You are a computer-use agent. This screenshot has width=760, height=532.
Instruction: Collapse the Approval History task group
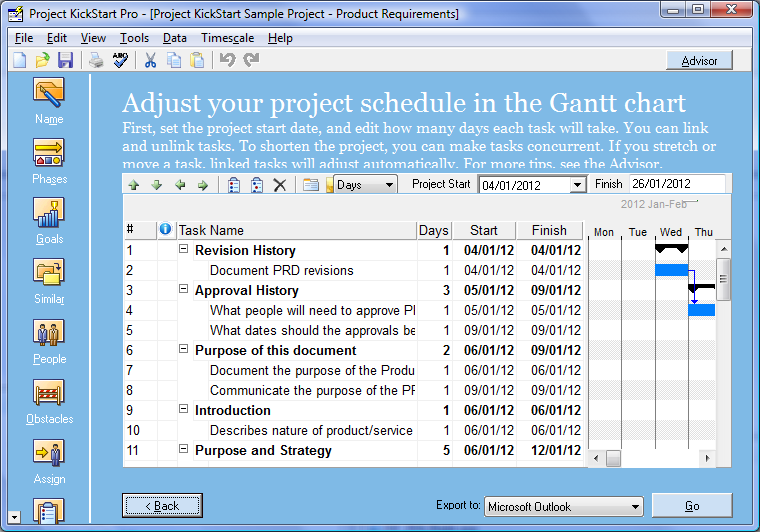(184, 289)
